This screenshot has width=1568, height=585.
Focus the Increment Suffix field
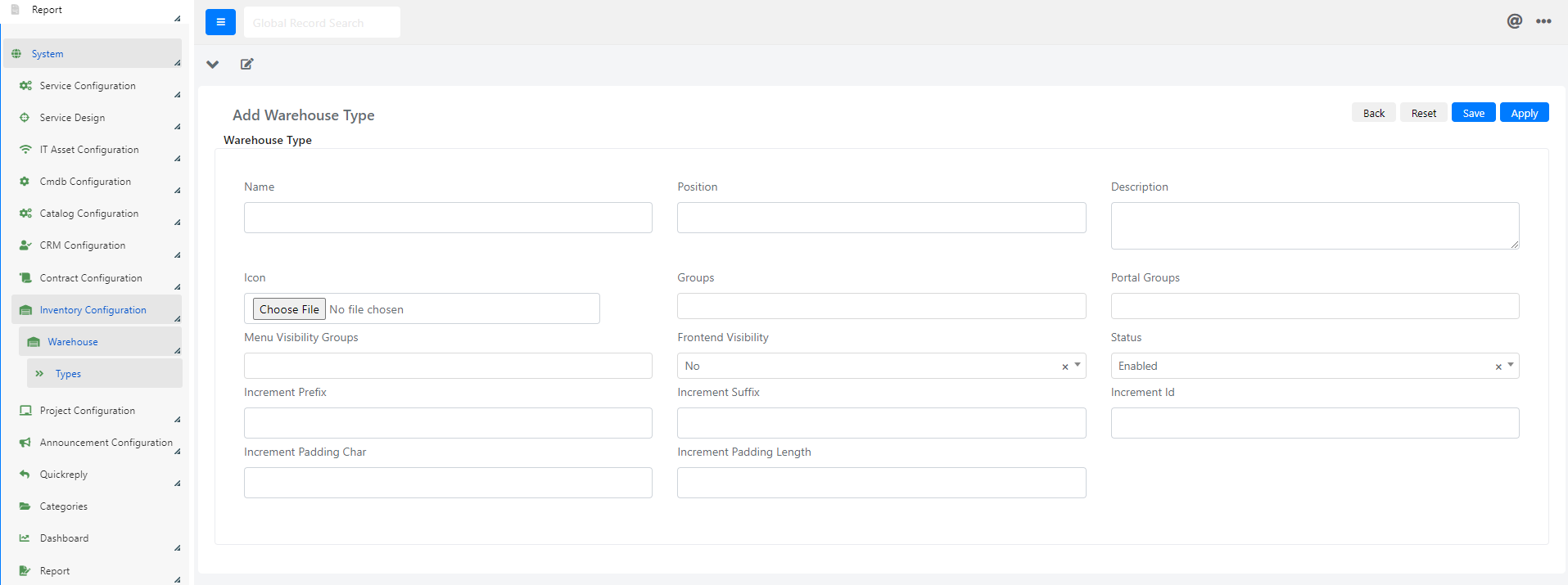tap(881, 423)
